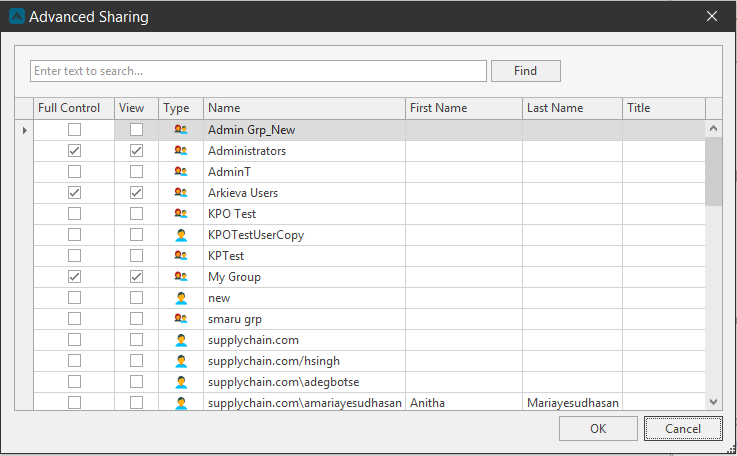Check View for supplychain.com/hsingh
This screenshot has width=737, height=456.
[136, 361]
